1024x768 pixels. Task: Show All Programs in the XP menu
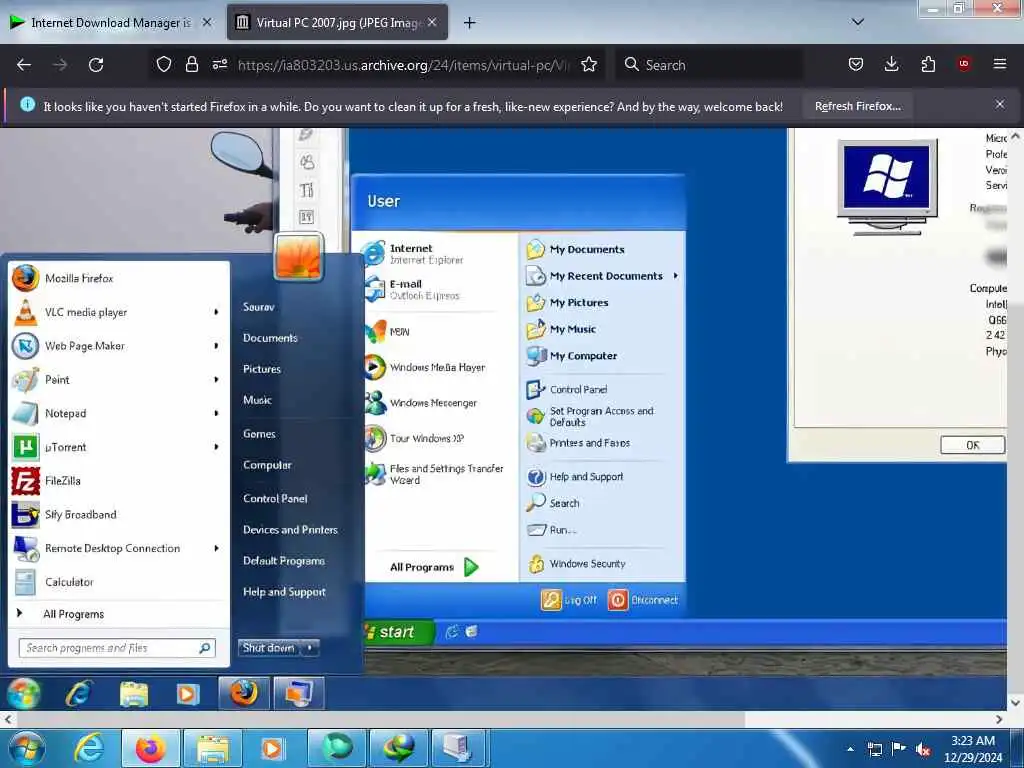click(x=434, y=567)
